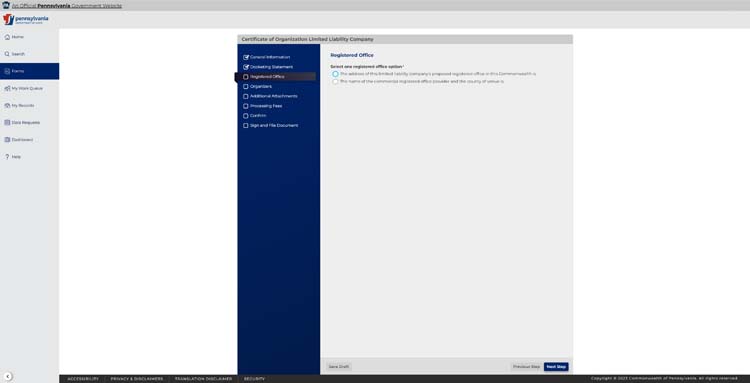Go to the Additional Attachments step
The width and height of the screenshot is (750, 383).
click(x=274, y=96)
